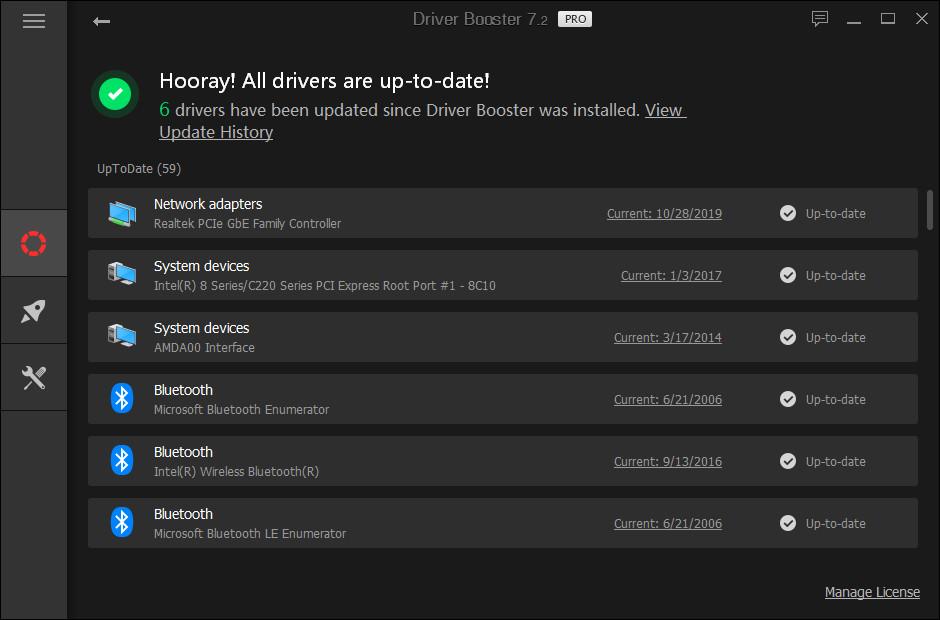Open Current: 10/28/2019 driver details
The image size is (940, 620).
[x=664, y=213]
